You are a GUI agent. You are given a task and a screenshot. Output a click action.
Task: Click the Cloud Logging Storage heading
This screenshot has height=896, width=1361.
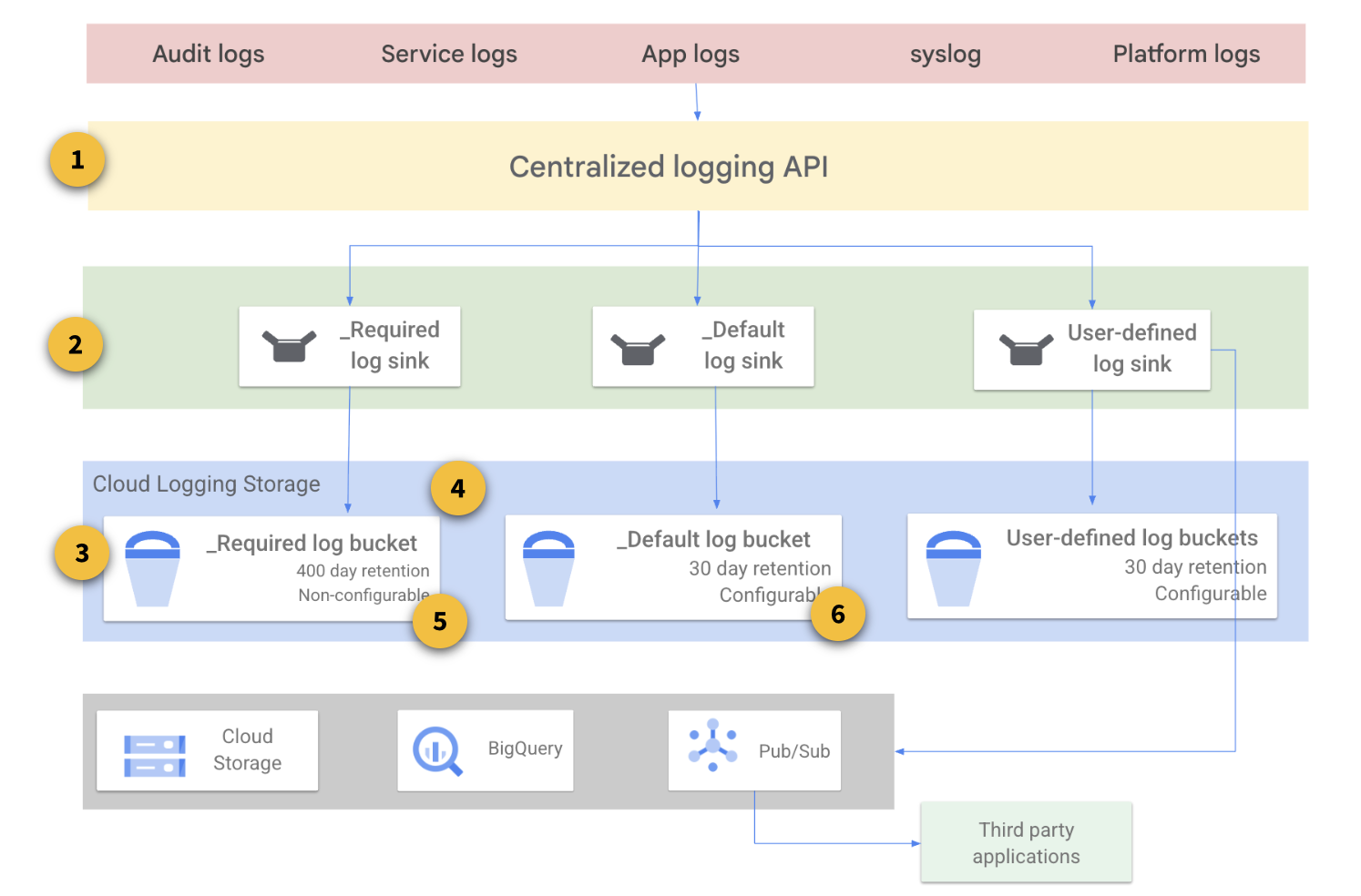tap(207, 484)
